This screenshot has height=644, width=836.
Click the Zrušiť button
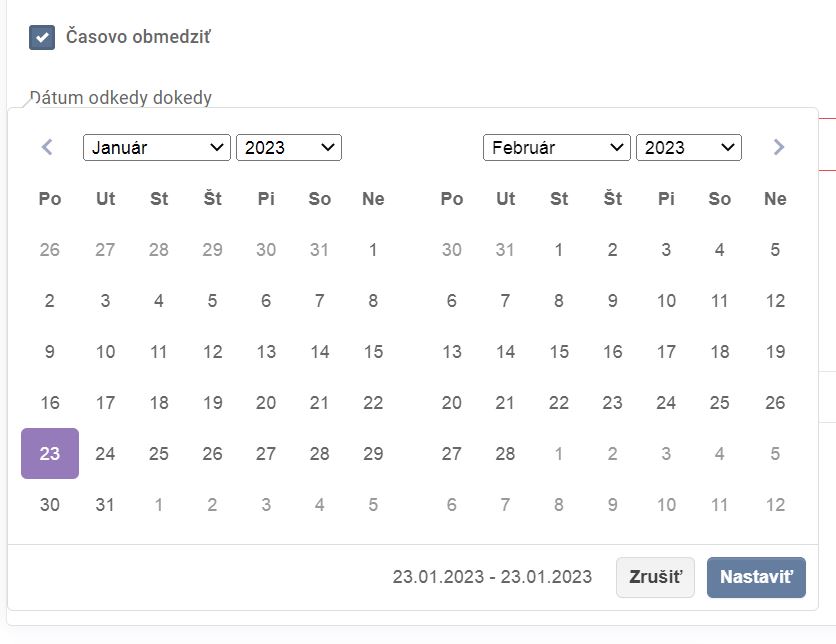pos(655,577)
